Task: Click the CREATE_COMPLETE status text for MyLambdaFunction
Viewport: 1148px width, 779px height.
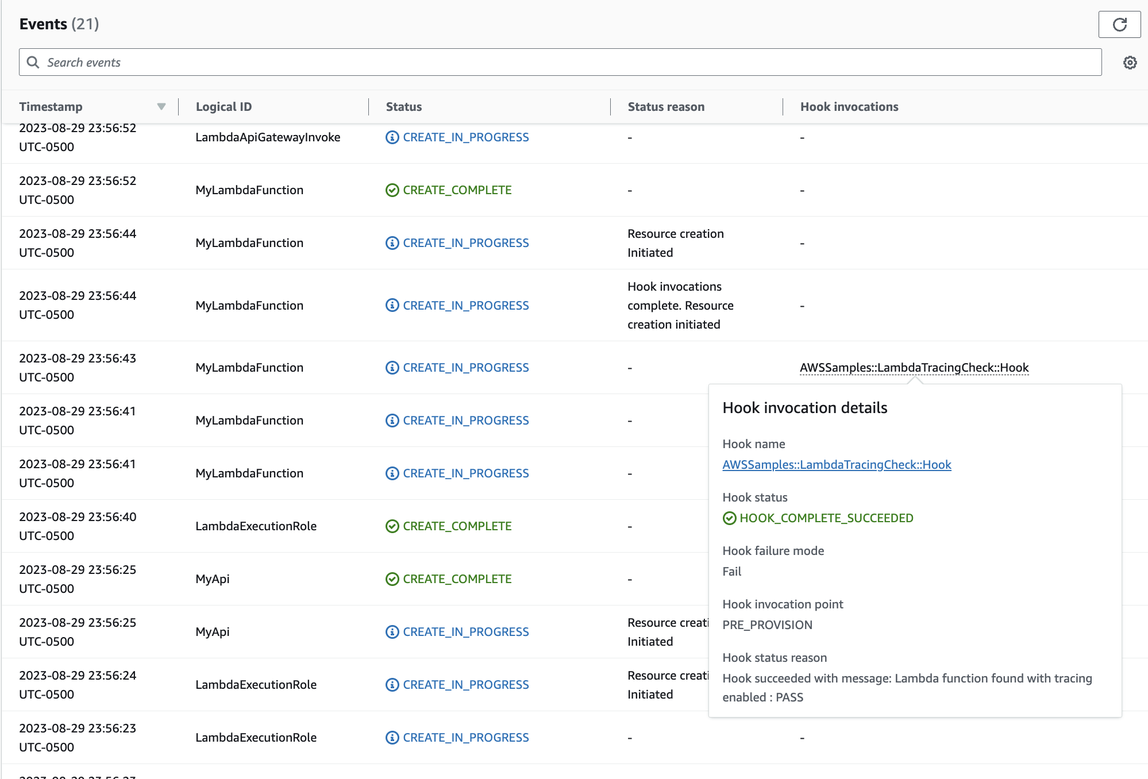Action: (459, 189)
